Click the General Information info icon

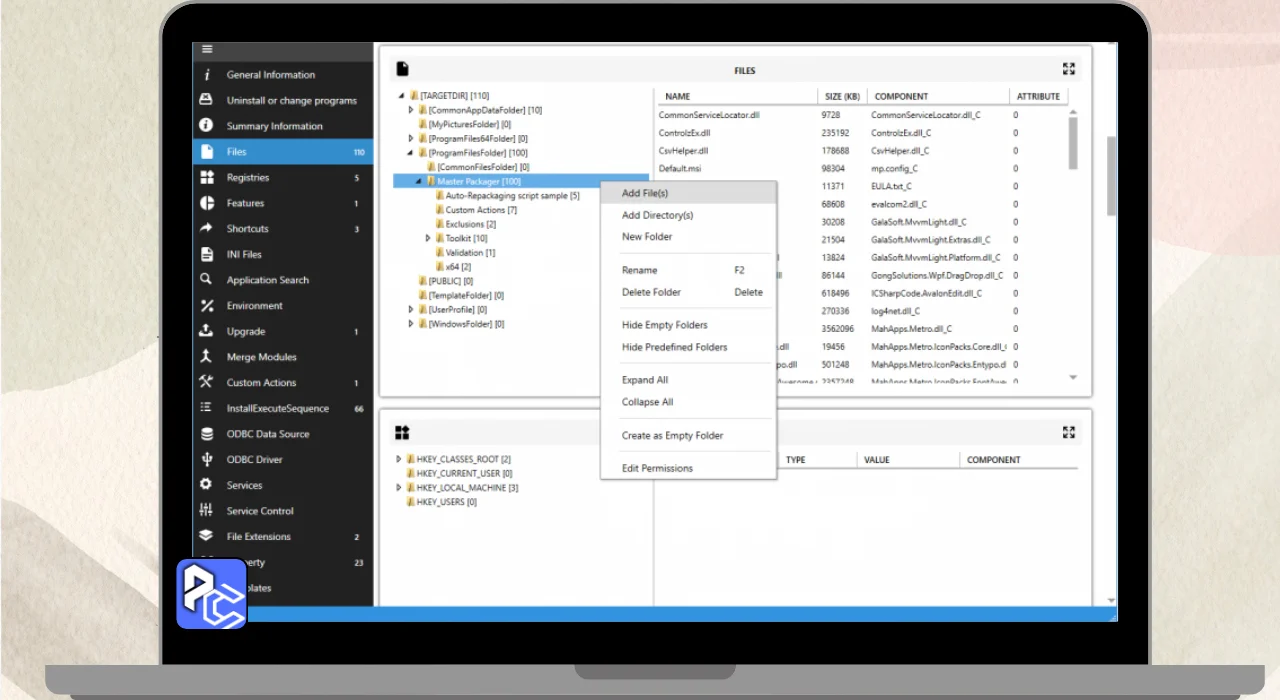coord(207,75)
